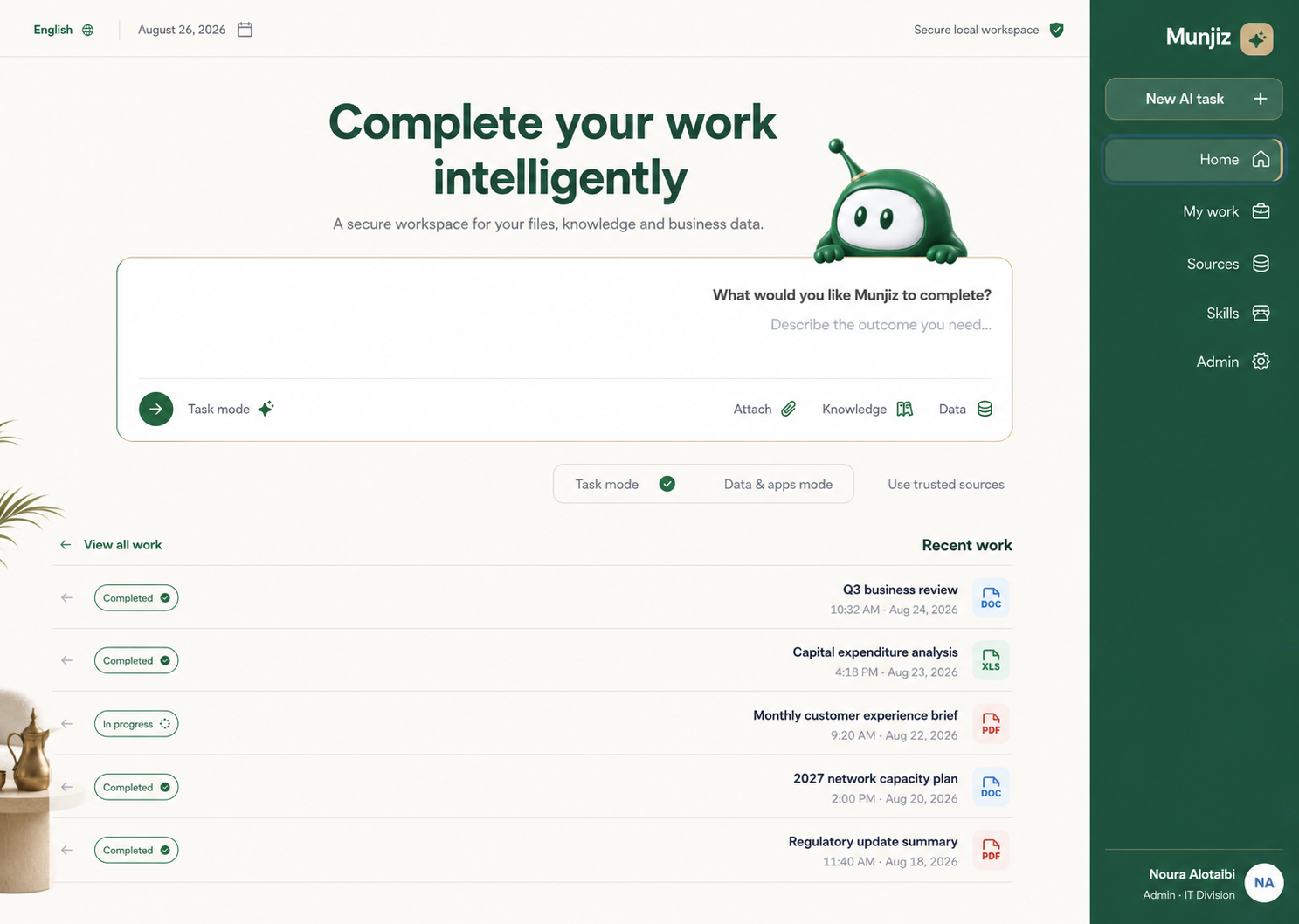This screenshot has width=1299, height=924.
Task: Open the XLS icon for Capital expenditure analysis
Action: point(991,661)
